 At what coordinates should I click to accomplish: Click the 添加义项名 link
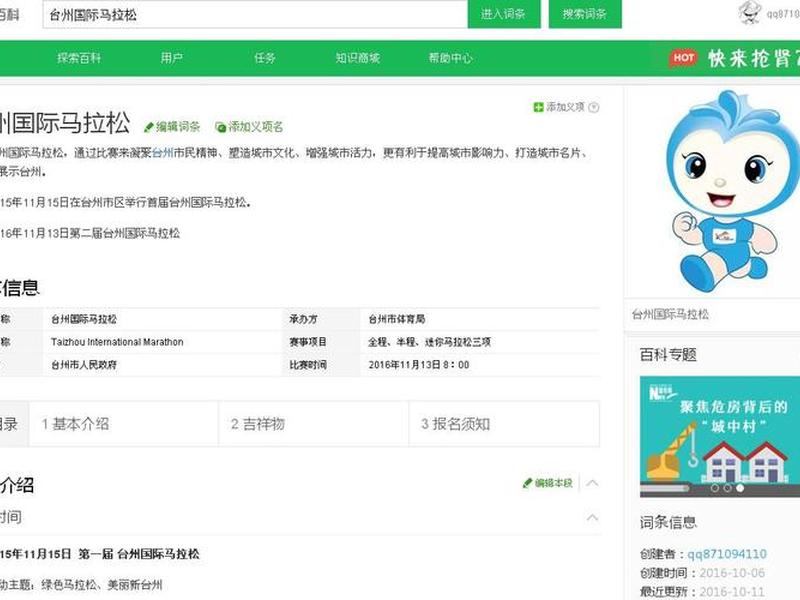255,127
